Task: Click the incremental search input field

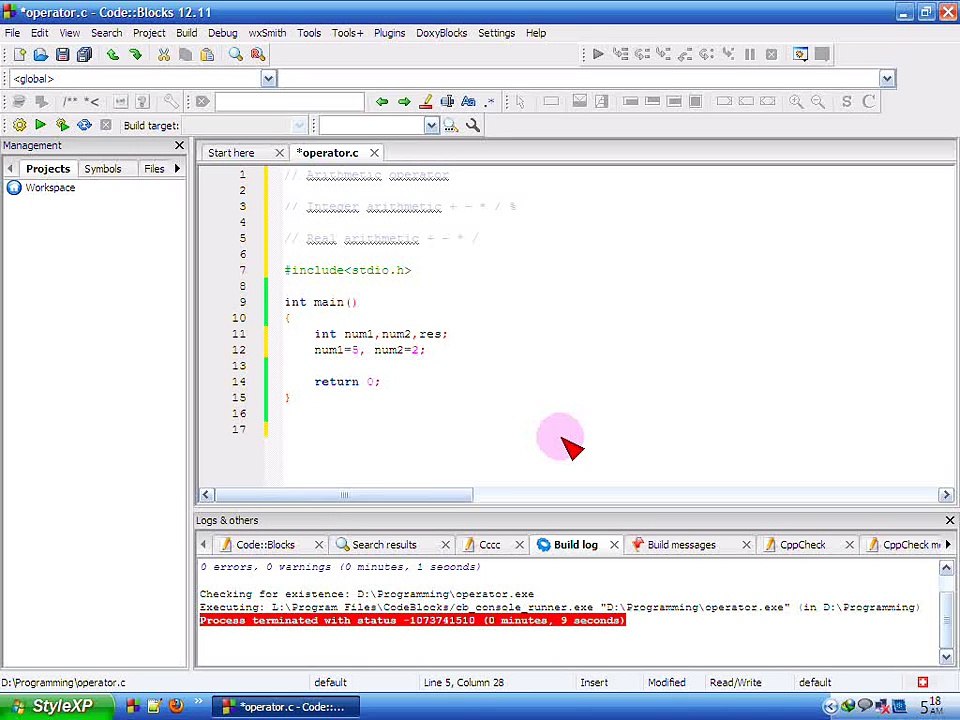Action: (x=290, y=102)
